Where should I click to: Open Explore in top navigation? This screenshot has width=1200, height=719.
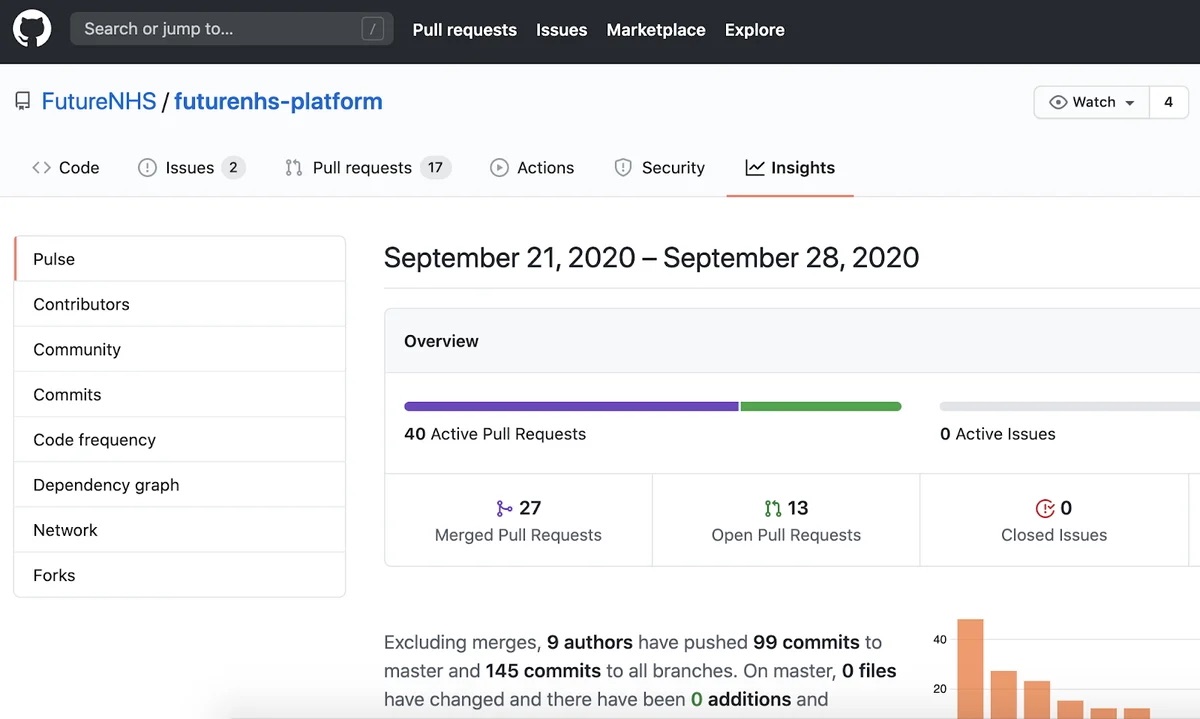755,30
